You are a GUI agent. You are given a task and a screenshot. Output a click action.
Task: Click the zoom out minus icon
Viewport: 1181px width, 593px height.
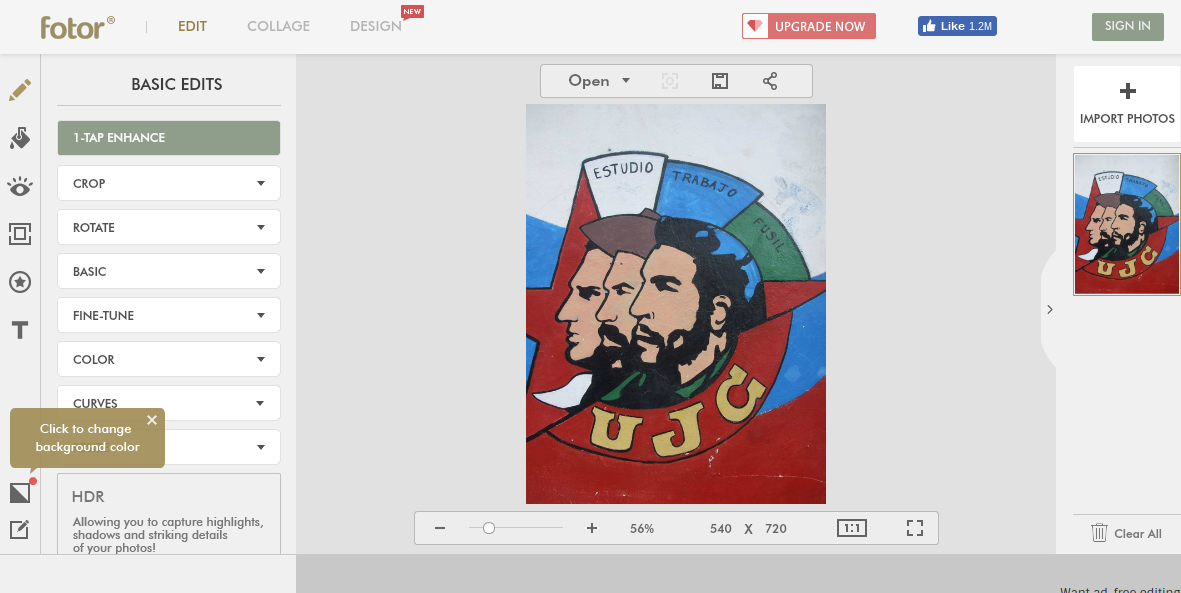(440, 528)
